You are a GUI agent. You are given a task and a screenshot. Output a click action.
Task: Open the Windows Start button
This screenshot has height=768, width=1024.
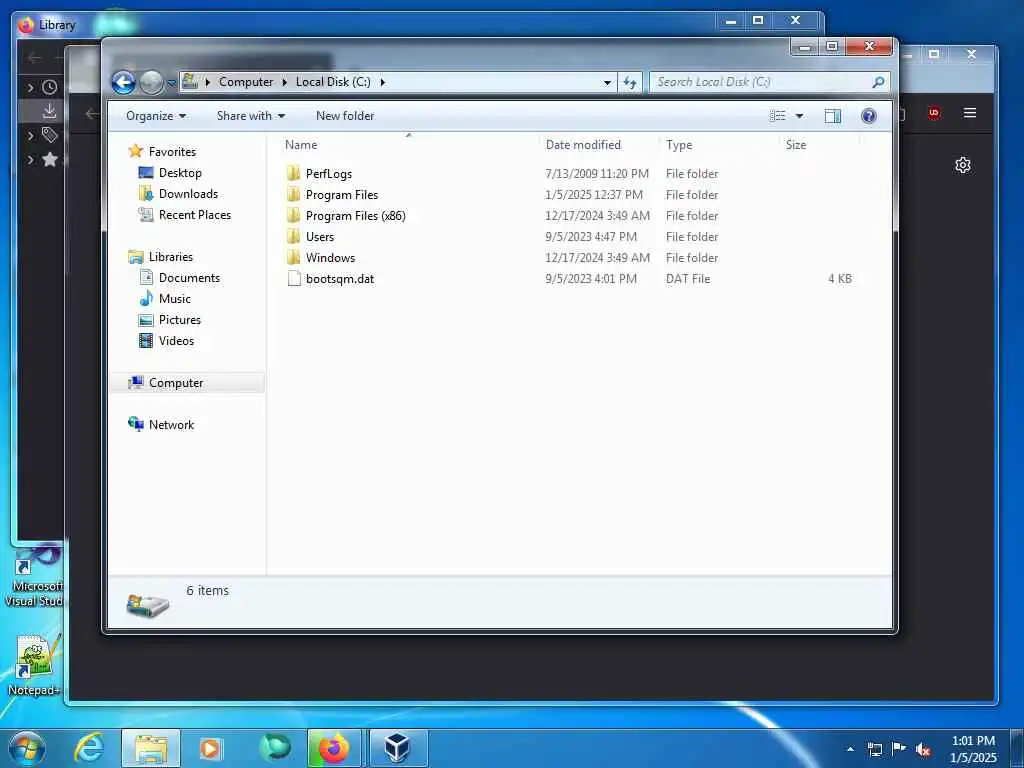pos(27,748)
